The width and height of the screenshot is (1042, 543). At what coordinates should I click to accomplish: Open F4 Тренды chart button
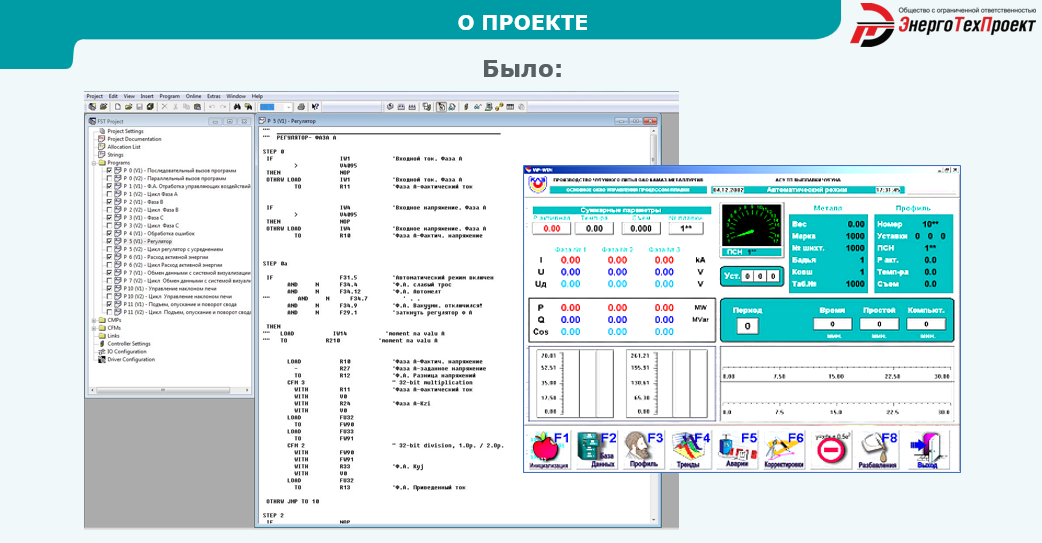click(690, 451)
